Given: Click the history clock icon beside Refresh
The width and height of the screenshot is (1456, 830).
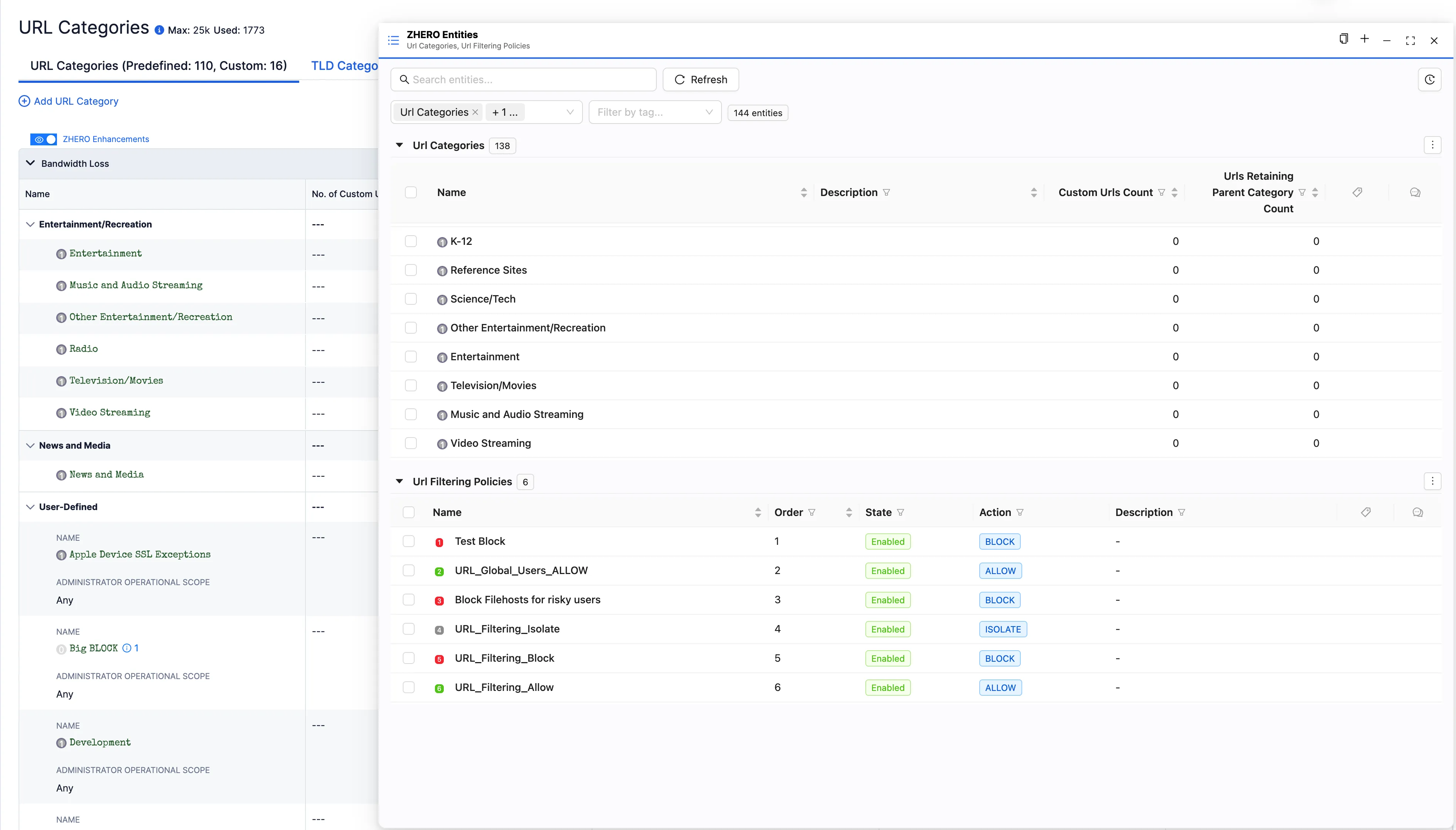Looking at the screenshot, I should [1429, 79].
